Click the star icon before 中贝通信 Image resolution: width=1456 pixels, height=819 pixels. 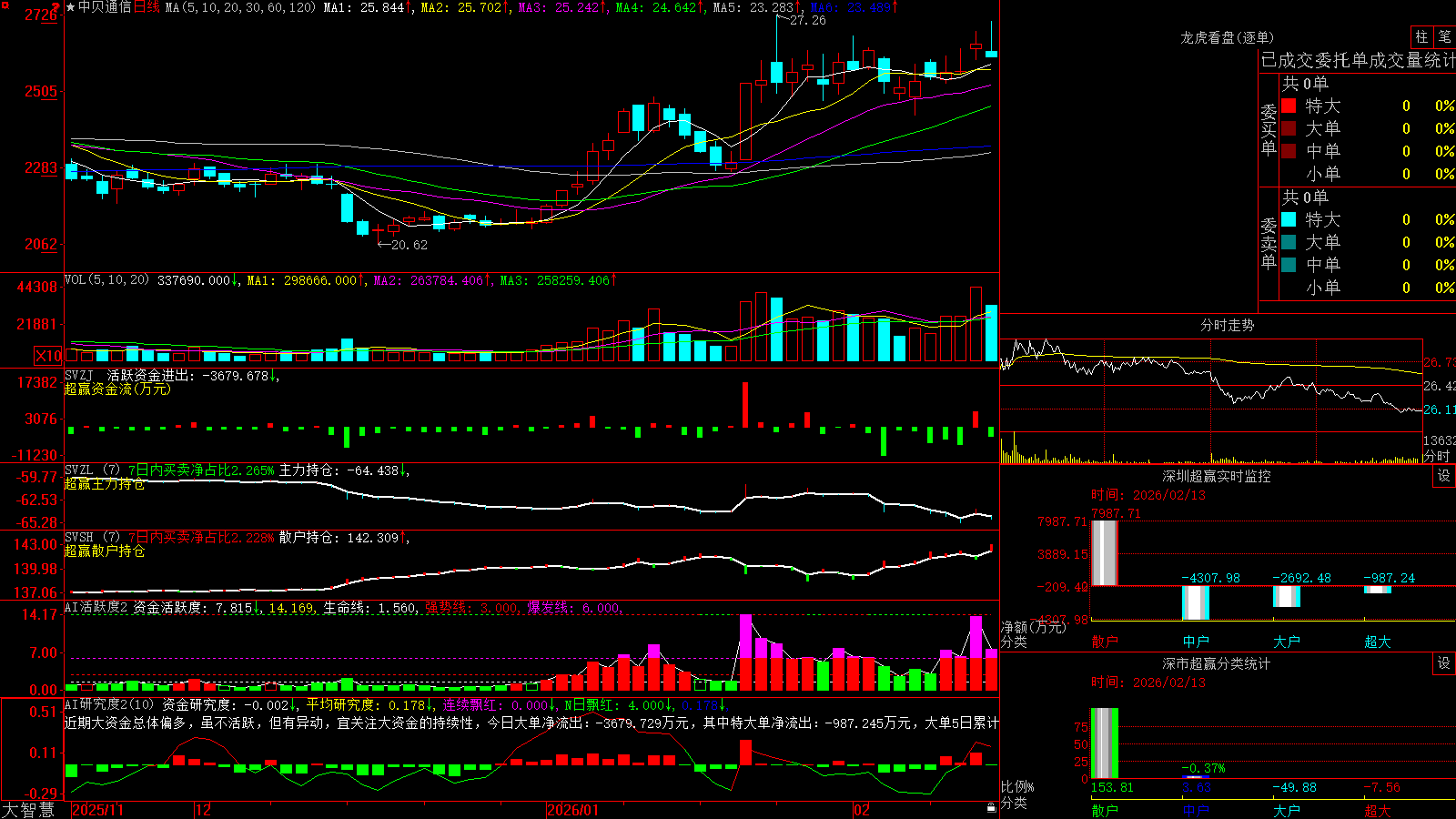(x=71, y=7)
